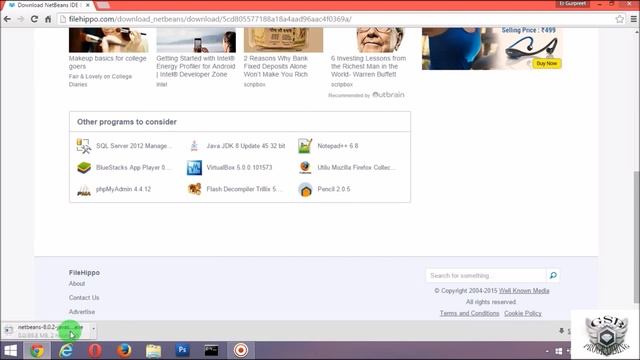
Task: Open the command prompt taskbar icon
Action: click(211, 351)
